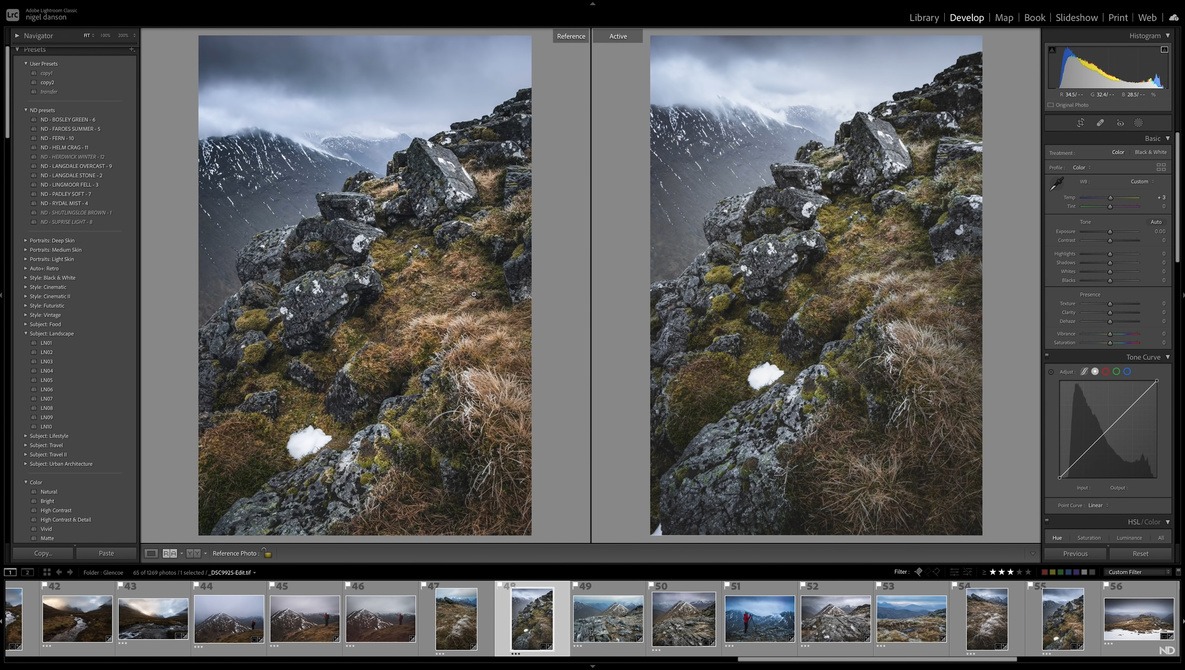Viewport: 1185px width, 670px height.
Task: Toggle shadow clipping indicator in histogram
Action: click(1052, 50)
